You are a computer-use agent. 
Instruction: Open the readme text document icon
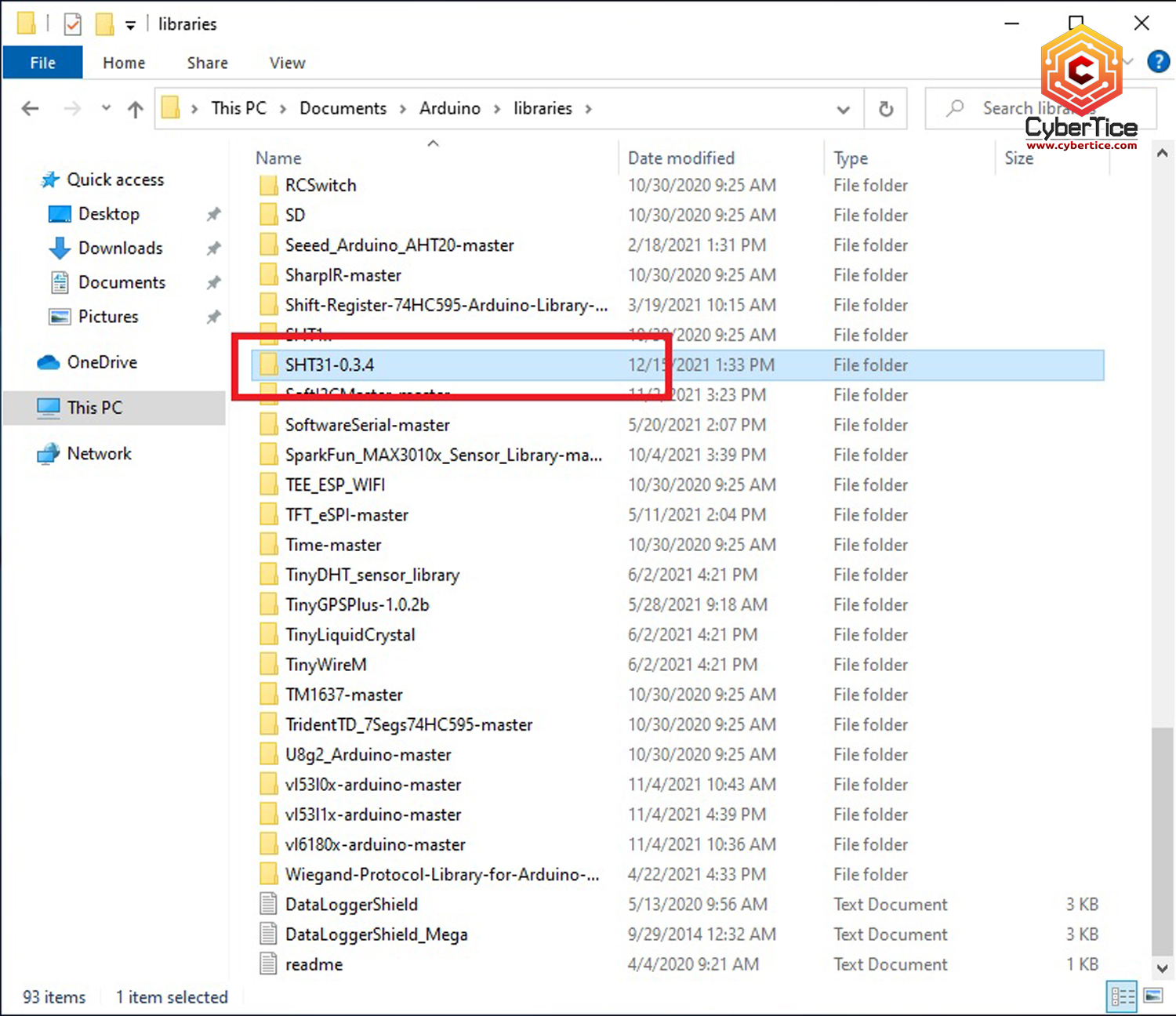point(268,964)
